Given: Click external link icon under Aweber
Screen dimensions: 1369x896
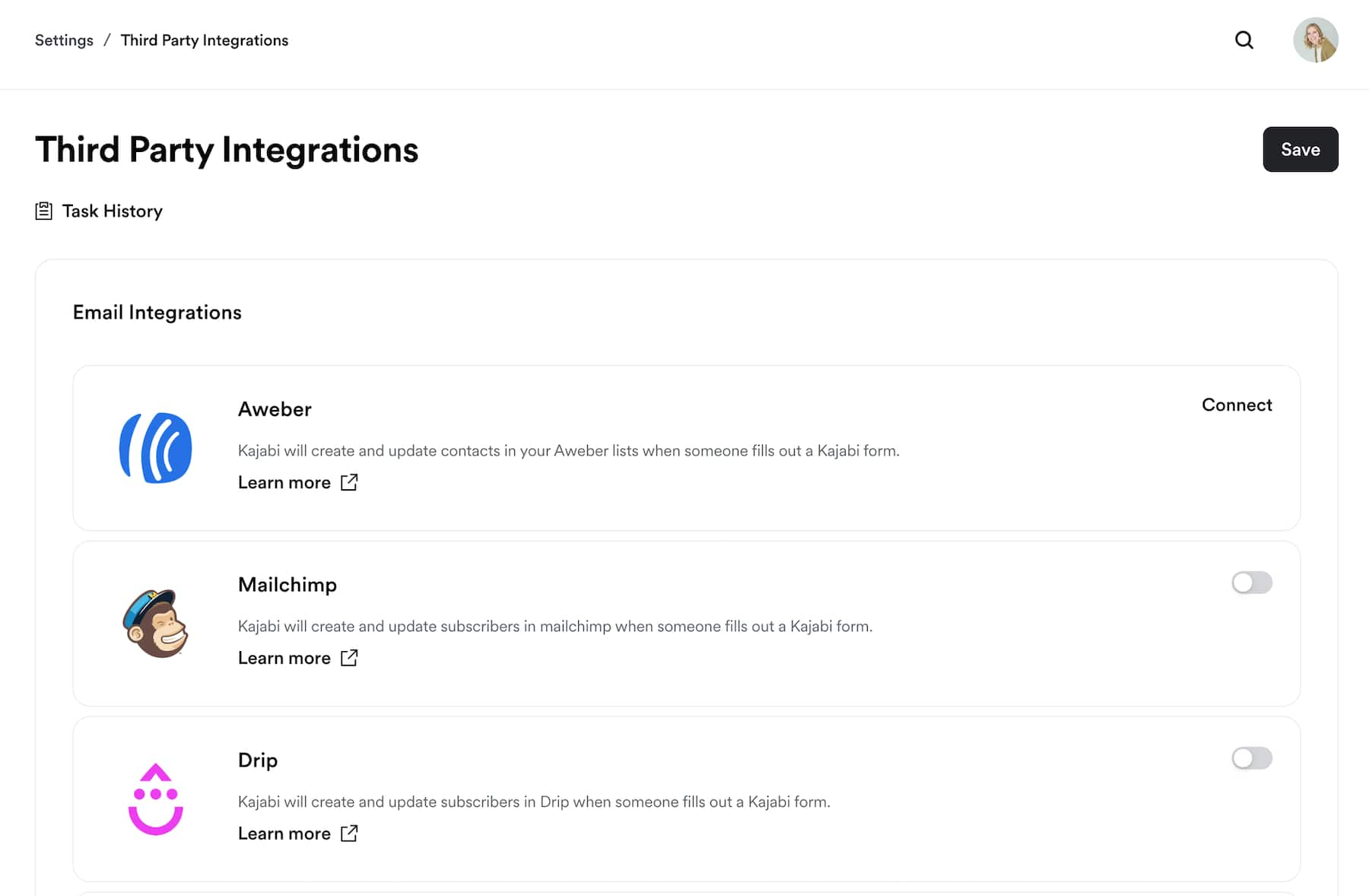Looking at the screenshot, I should tap(349, 482).
